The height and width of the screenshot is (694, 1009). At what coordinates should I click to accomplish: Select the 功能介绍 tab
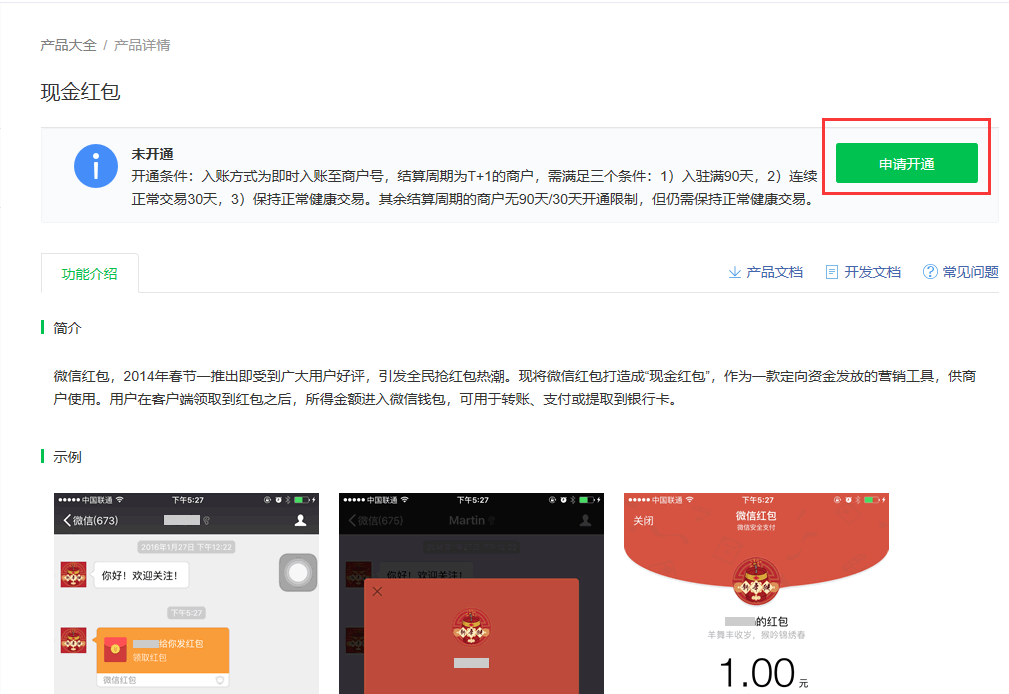[89, 274]
